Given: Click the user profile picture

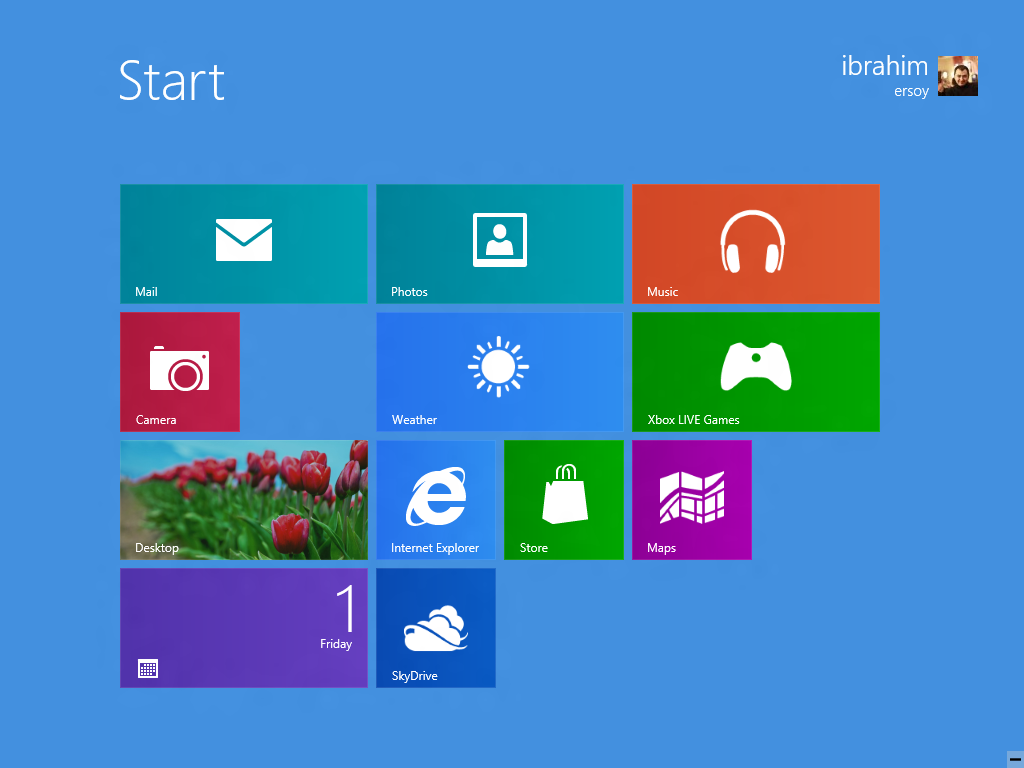Looking at the screenshot, I should [x=957, y=76].
